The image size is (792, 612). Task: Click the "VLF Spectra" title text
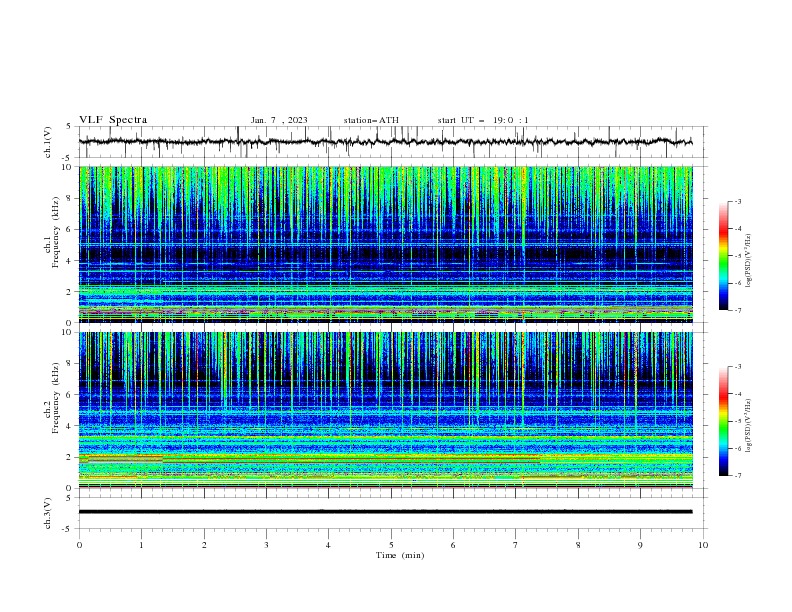pyautogui.click(x=113, y=120)
